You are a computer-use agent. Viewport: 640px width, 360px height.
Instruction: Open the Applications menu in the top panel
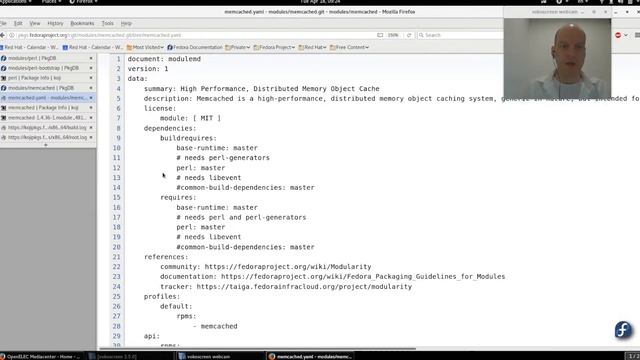(x=16, y=2)
